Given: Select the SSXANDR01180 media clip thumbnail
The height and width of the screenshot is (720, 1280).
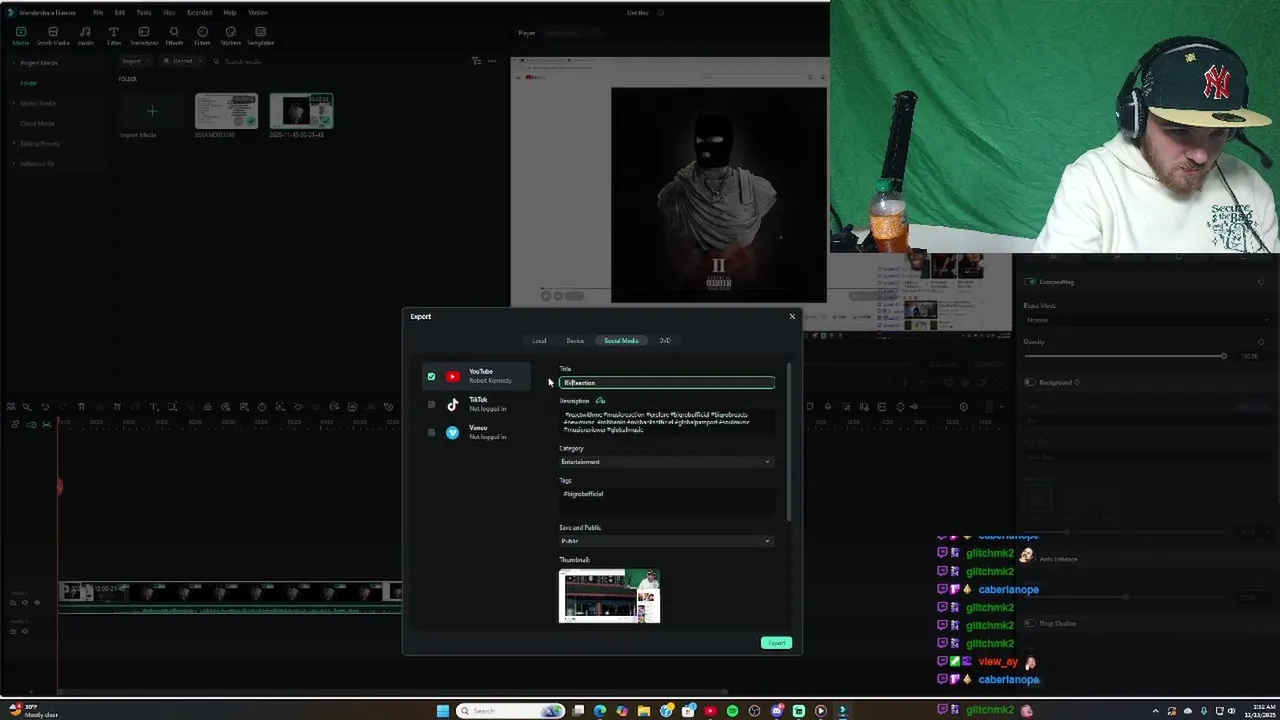Looking at the screenshot, I should (226, 111).
